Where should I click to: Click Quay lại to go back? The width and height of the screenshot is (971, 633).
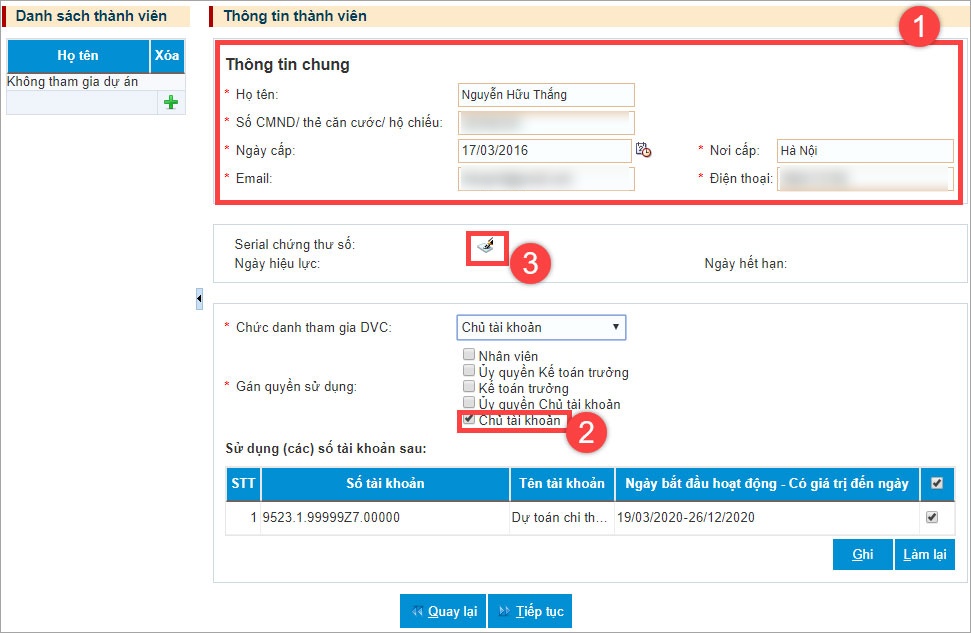pyautogui.click(x=443, y=611)
